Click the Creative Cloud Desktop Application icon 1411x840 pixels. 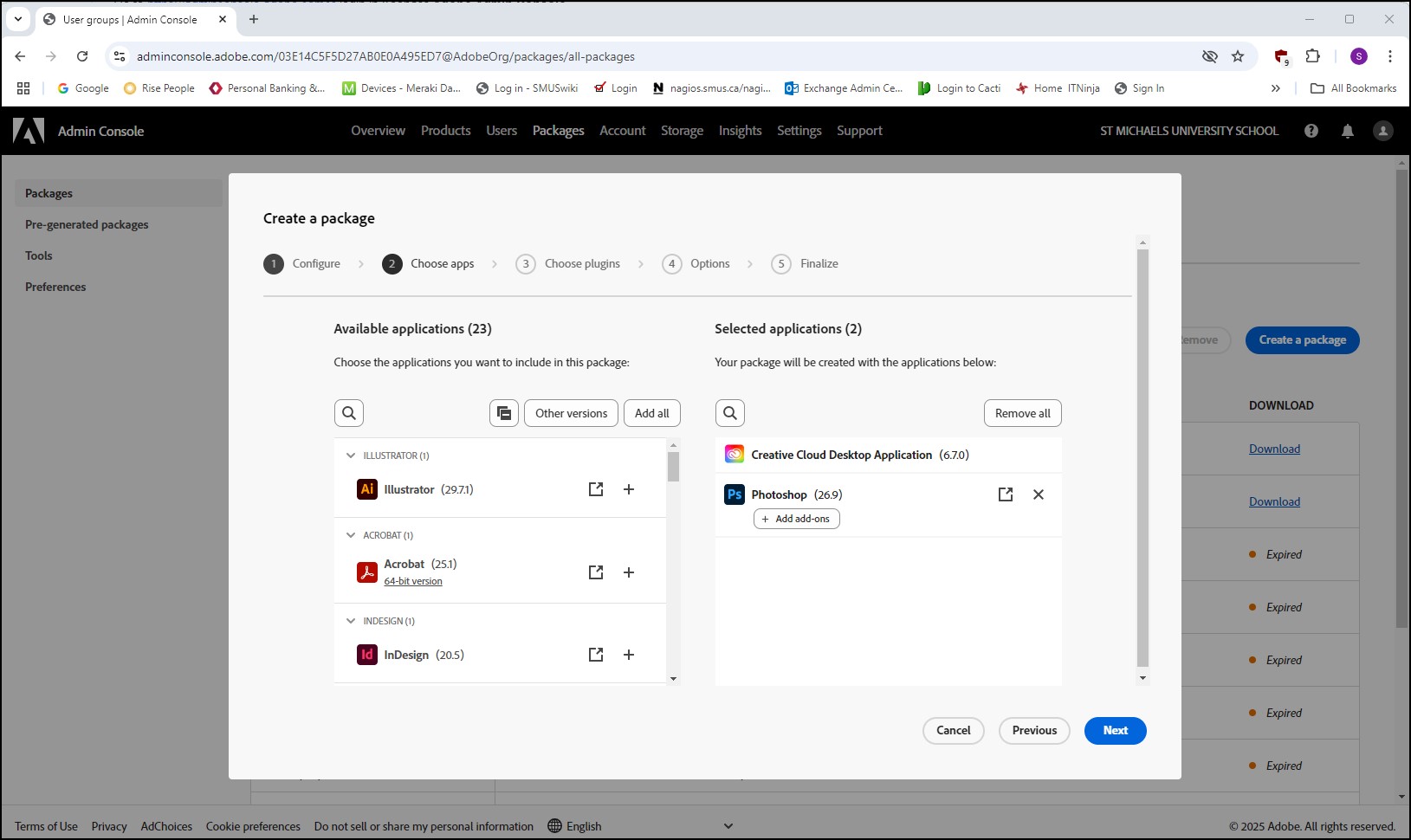pos(735,455)
